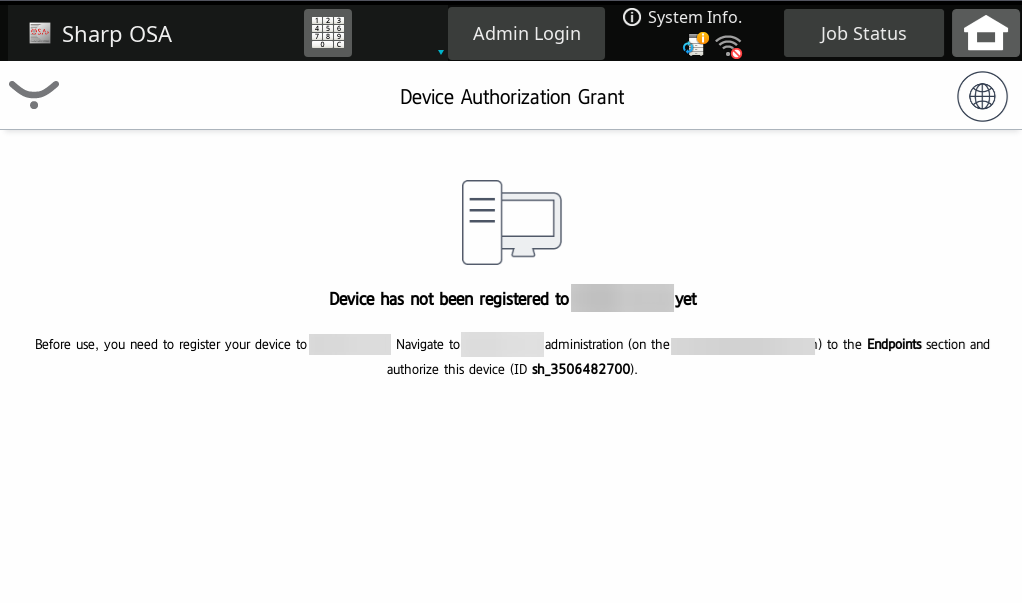Click the Sharp OSA title text
Image resolution: width=1022 pixels, height=603 pixels.
pos(117,34)
